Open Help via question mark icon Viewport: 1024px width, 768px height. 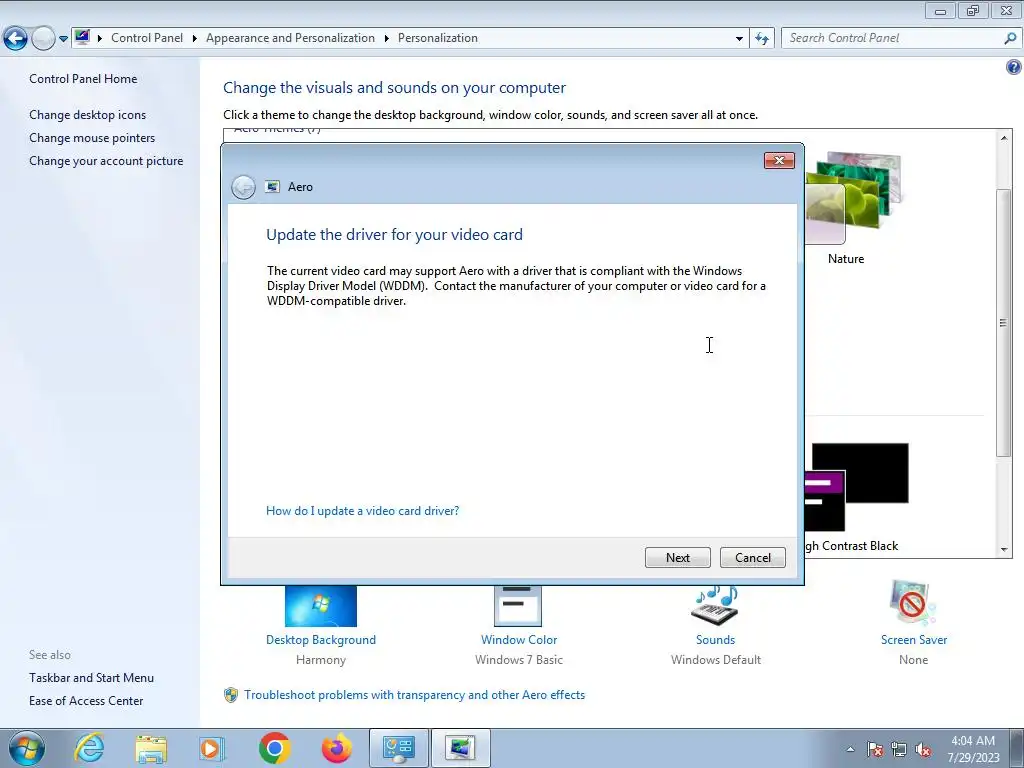[x=1014, y=67]
